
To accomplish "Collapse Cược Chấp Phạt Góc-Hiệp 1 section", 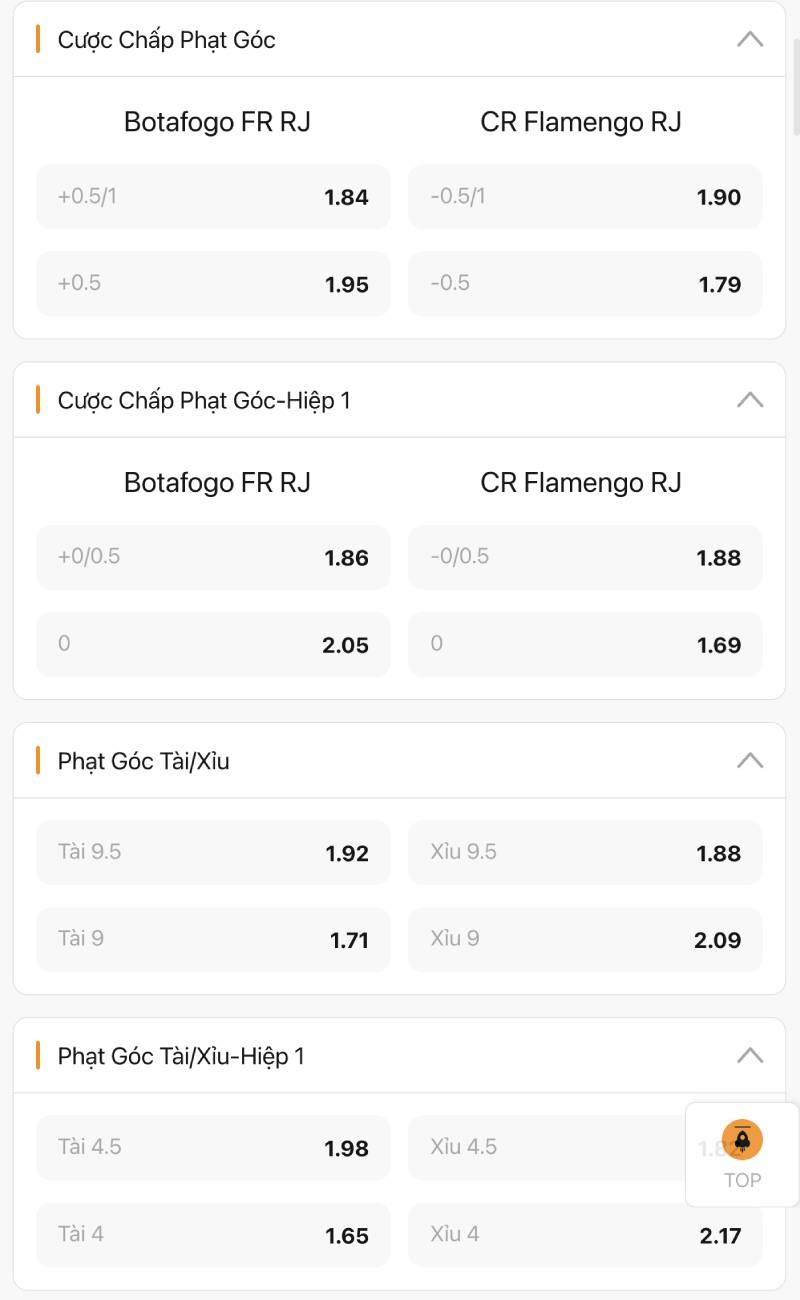I will pos(749,400).
